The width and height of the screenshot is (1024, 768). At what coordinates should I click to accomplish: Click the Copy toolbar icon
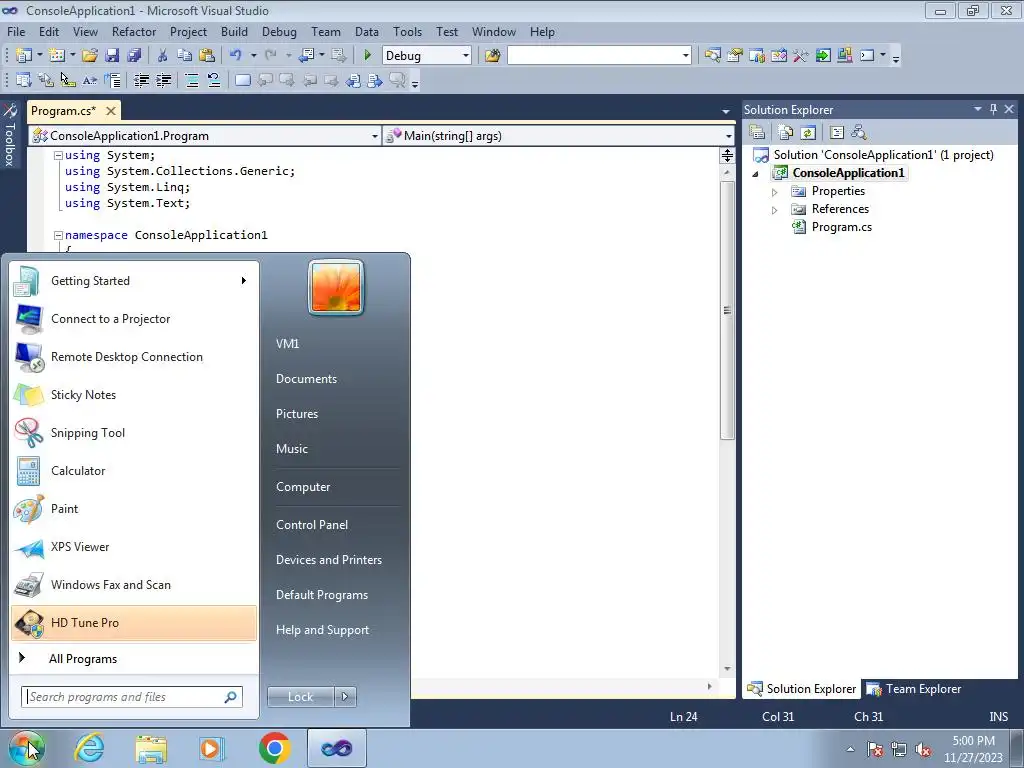click(185, 56)
